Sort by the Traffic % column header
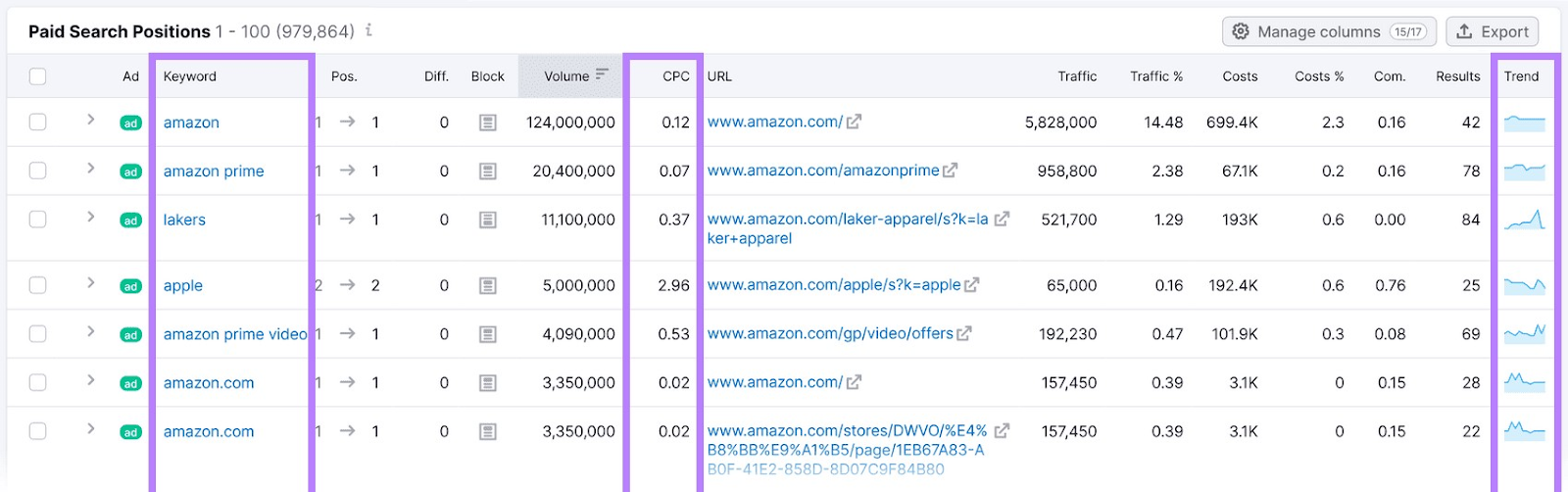Image resolution: width=1568 pixels, height=492 pixels. pyautogui.click(x=1155, y=76)
